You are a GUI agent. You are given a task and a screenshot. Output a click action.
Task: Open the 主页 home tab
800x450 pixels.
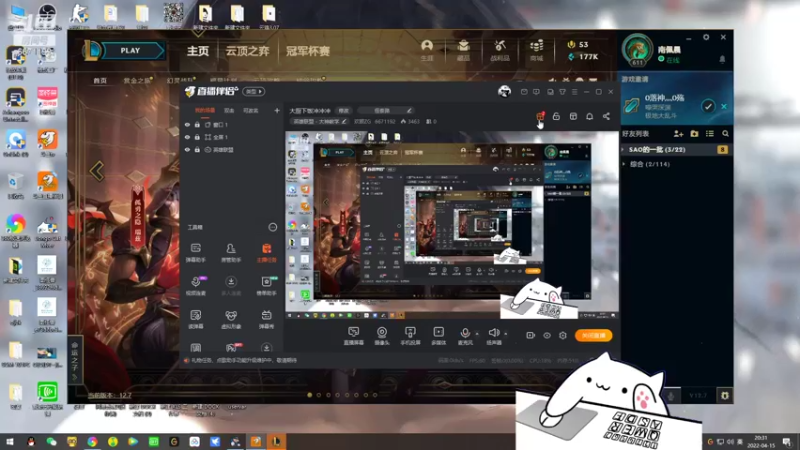pyautogui.click(x=198, y=51)
